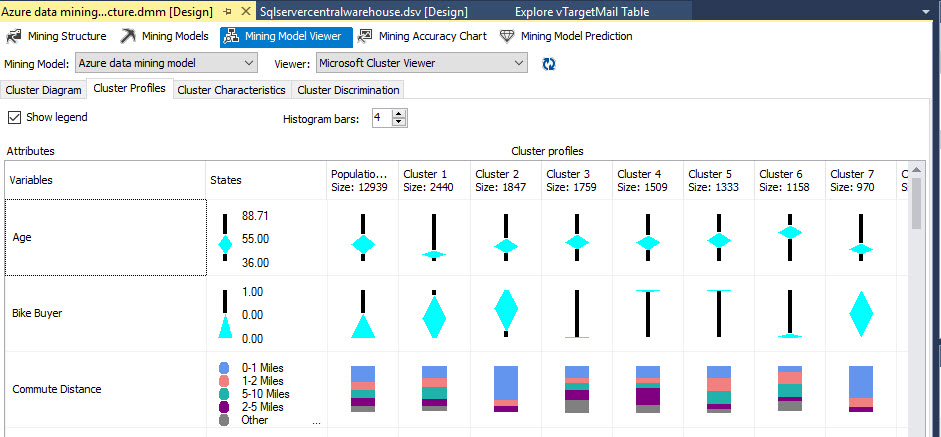Image resolution: width=941 pixels, height=437 pixels.
Task: Click the Mining Model Prediction diamond icon
Action: click(x=507, y=37)
